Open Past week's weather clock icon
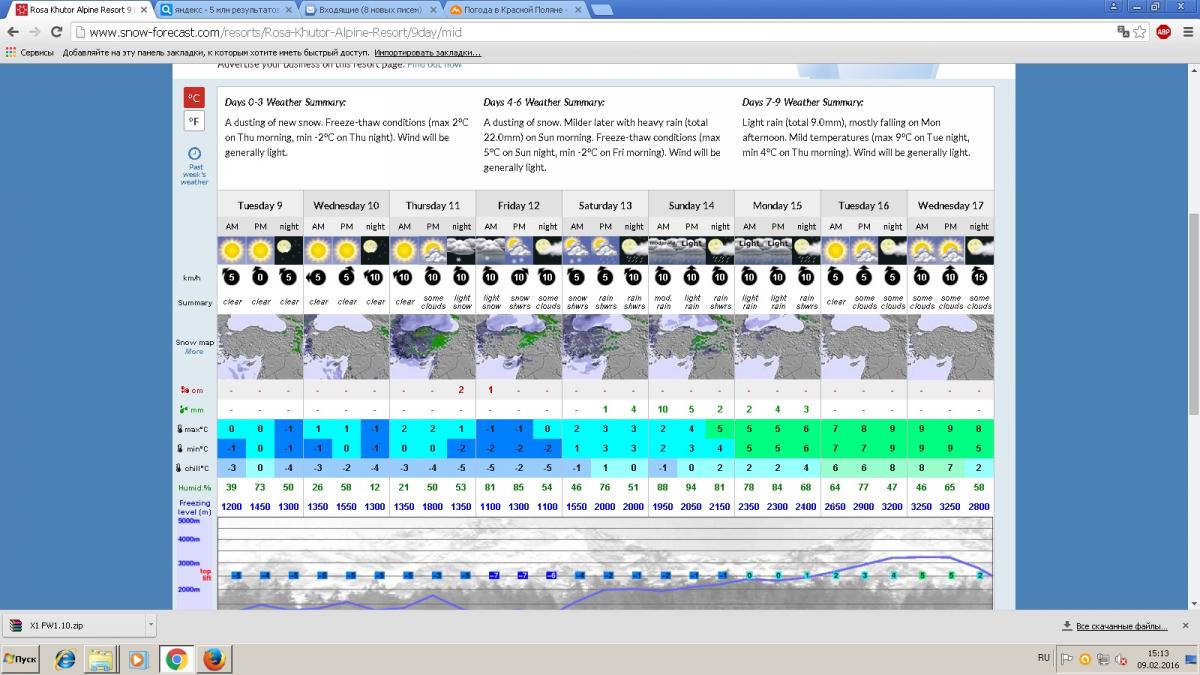The height and width of the screenshot is (675, 1200). [x=194, y=154]
